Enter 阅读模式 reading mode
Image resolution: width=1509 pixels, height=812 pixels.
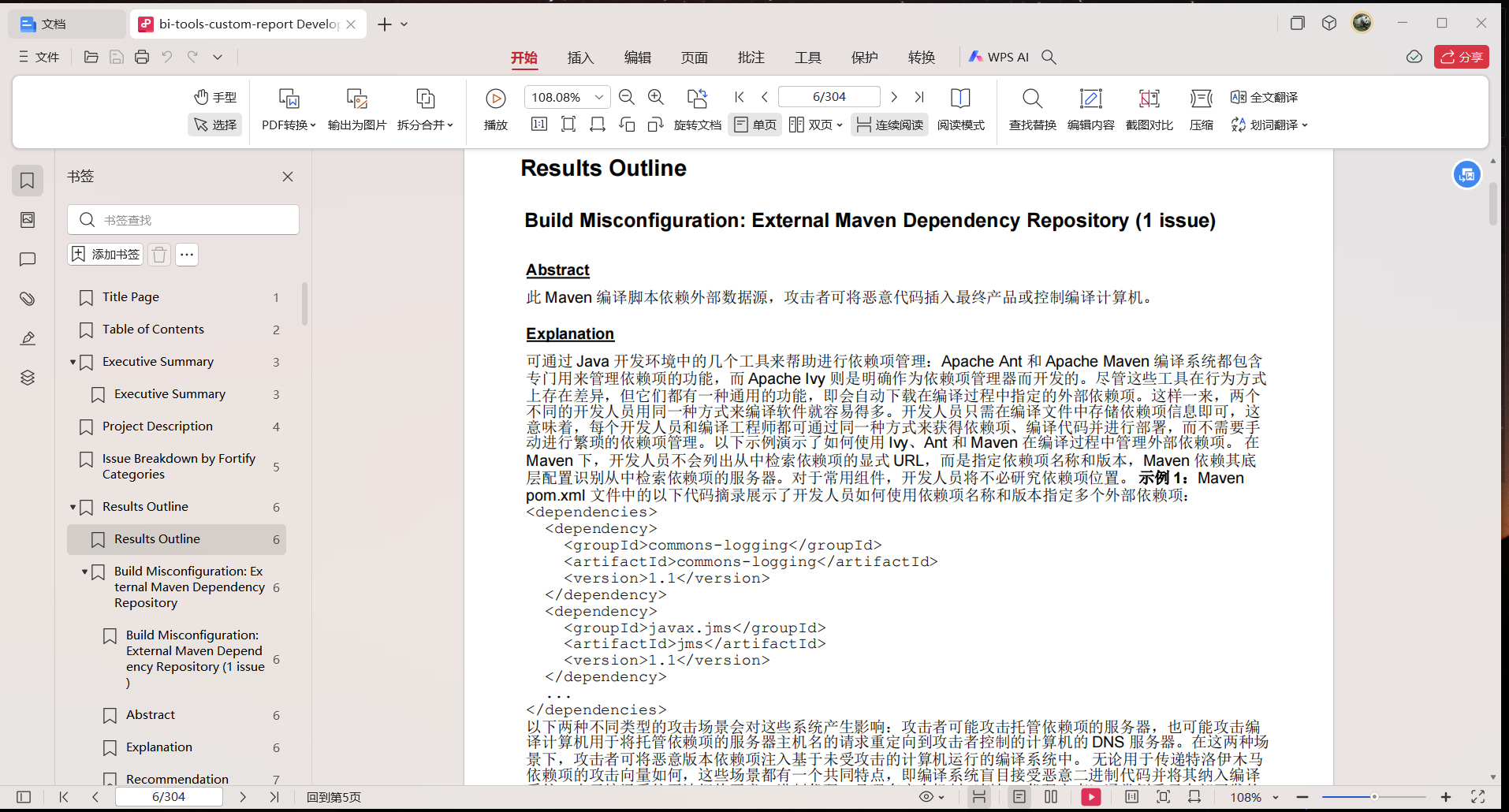[x=960, y=110]
